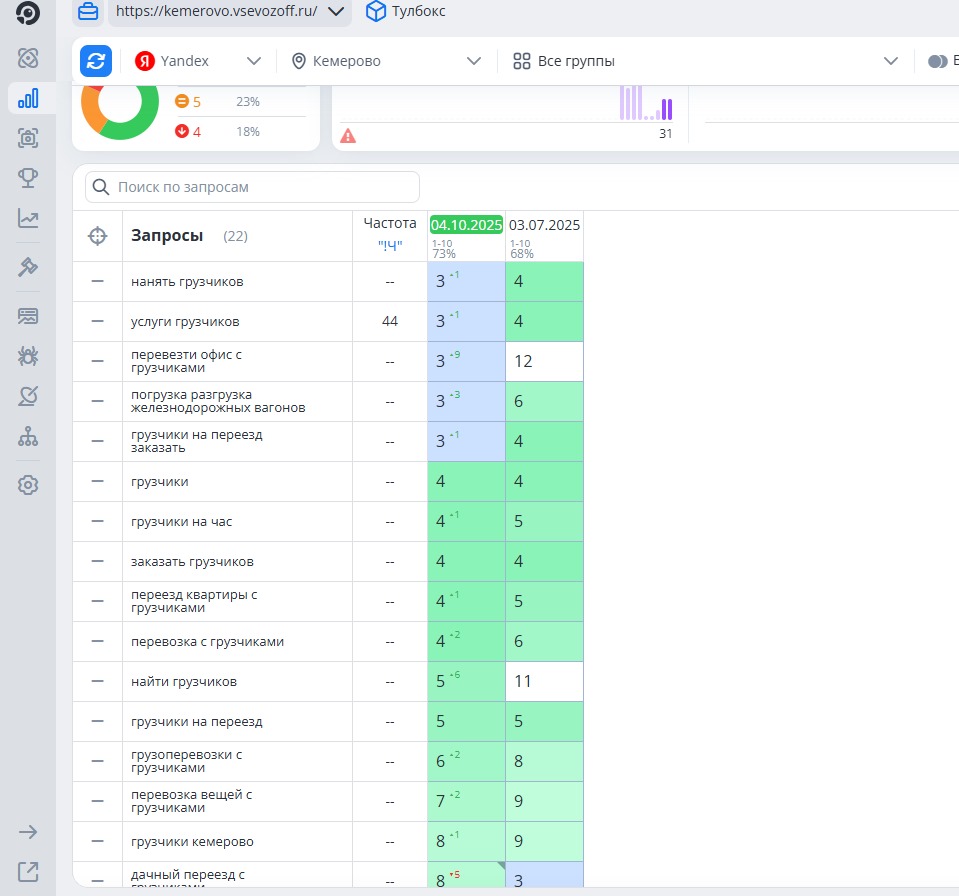
Task: Click query 'перевозка вещей с грузчиками'
Action: (191, 801)
